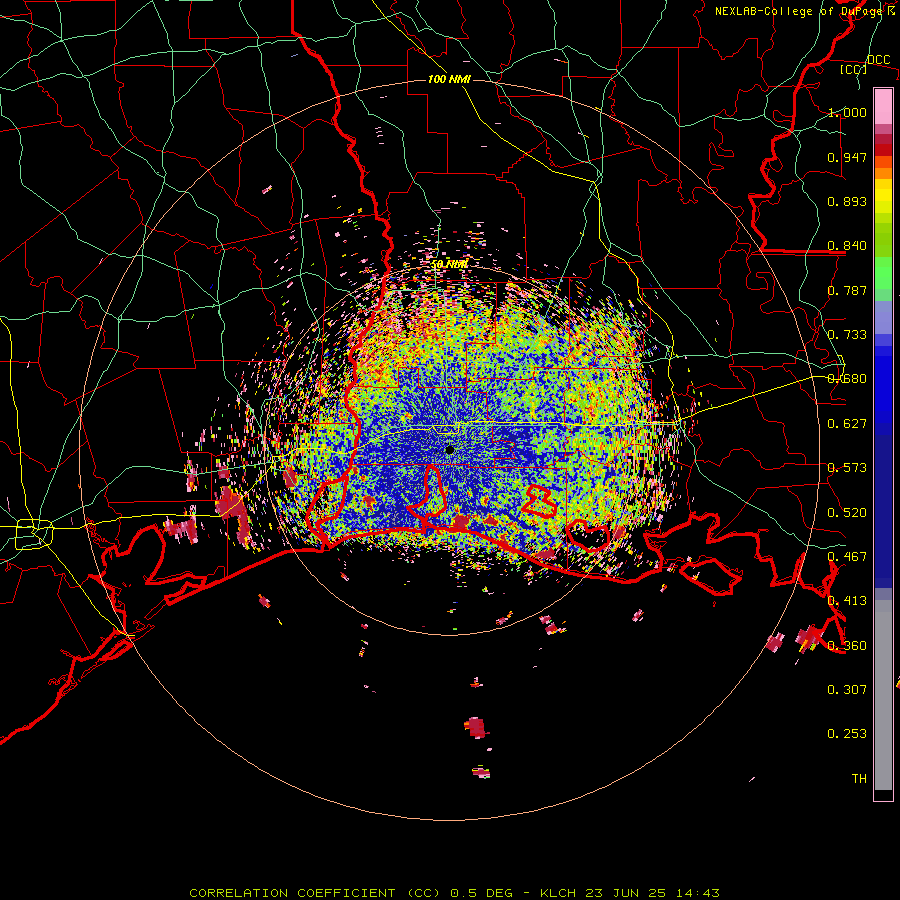The height and width of the screenshot is (900, 900).
Task: Select the 0.520 scale value
Action: pos(847,513)
